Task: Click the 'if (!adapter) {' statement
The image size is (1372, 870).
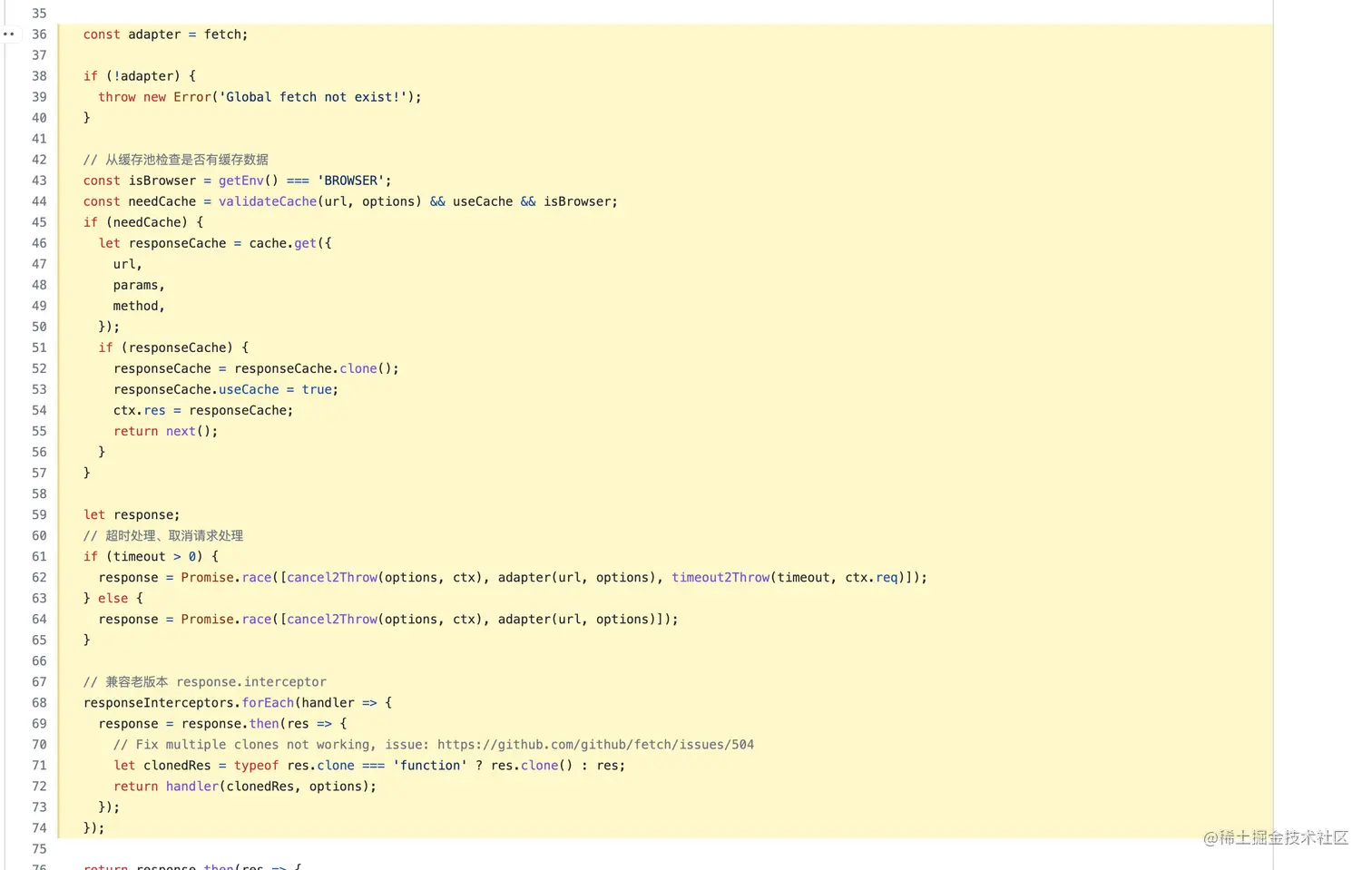Action: [140, 76]
